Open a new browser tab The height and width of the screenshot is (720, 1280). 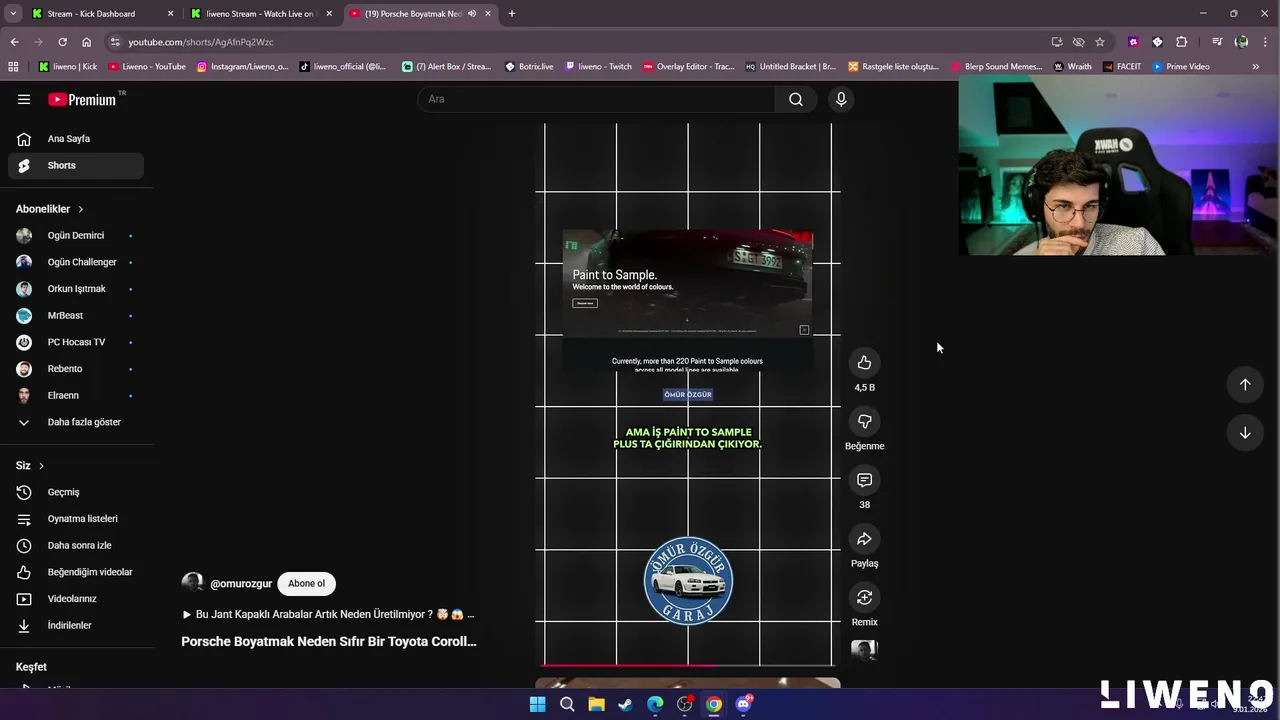tap(512, 14)
